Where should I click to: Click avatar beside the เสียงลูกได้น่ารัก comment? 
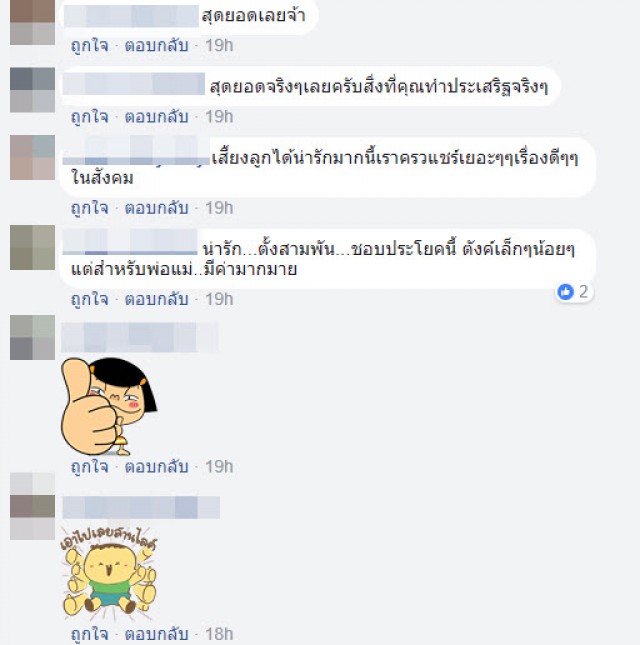pos(32,158)
